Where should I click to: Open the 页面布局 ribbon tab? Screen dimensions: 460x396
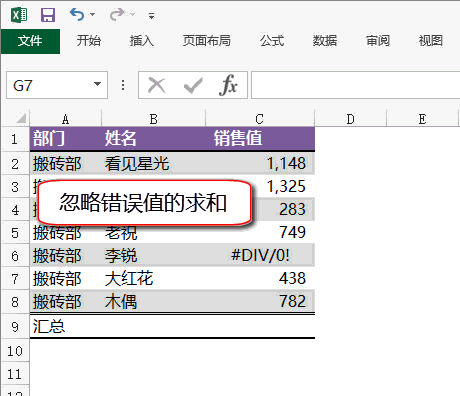click(206, 41)
